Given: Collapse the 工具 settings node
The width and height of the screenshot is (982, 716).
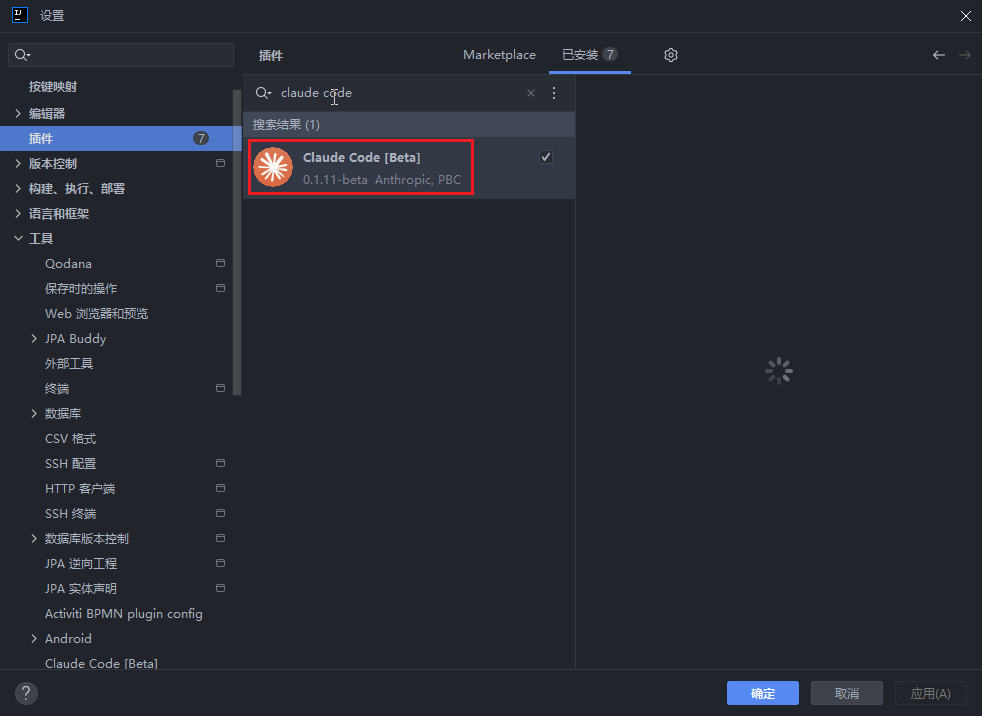Looking at the screenshot, I should coord(18,238).
